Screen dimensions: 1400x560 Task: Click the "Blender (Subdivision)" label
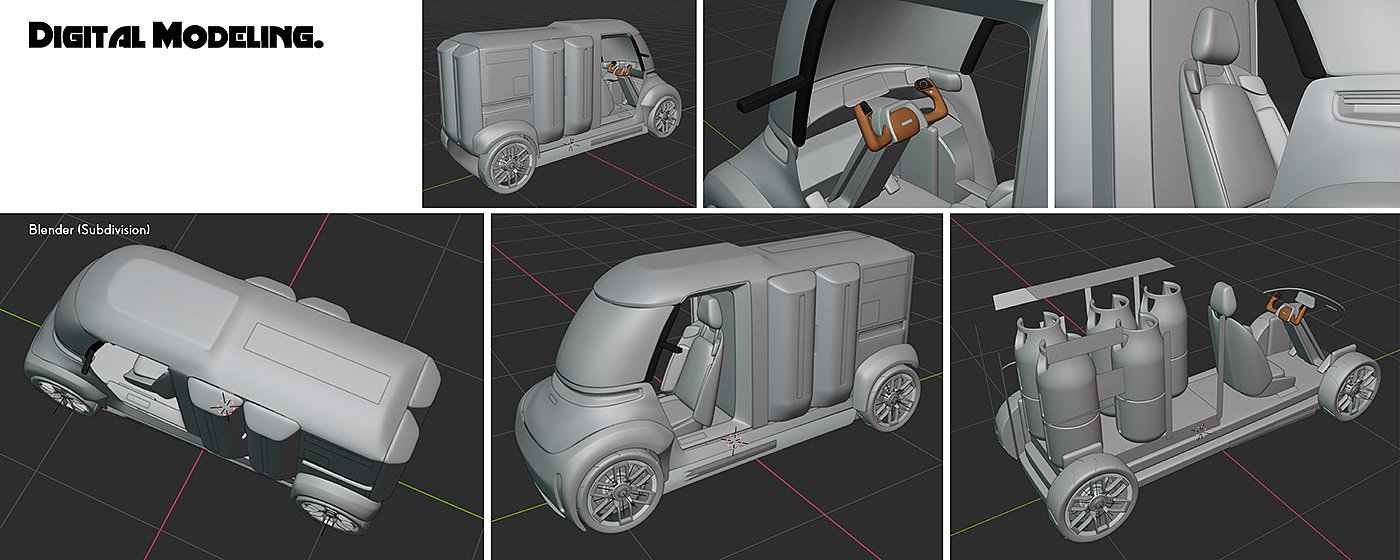pyautogui.click(x=90, y=230)
